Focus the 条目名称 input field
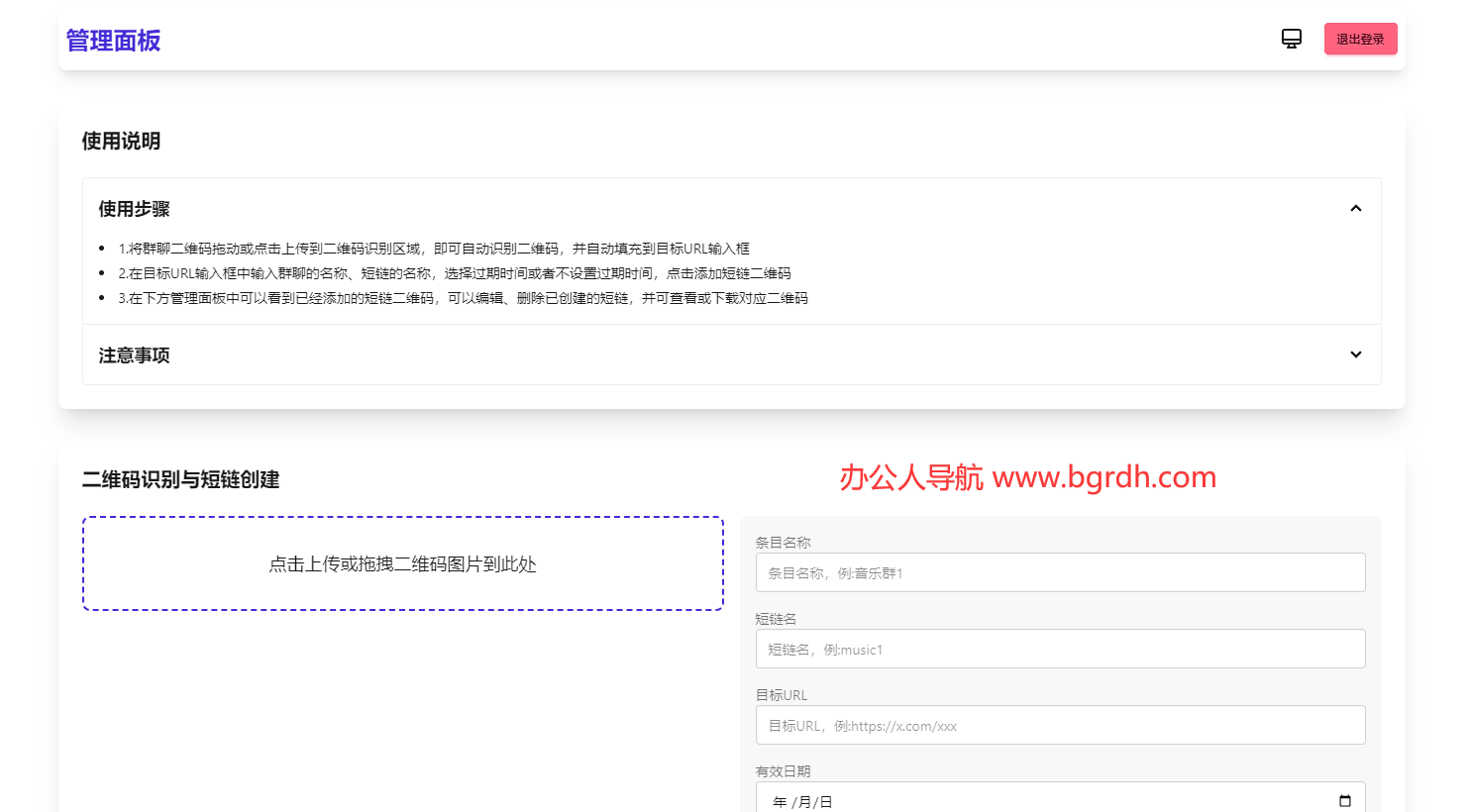The height and width of the screenshot is (812, 1470). (1060, 572)
